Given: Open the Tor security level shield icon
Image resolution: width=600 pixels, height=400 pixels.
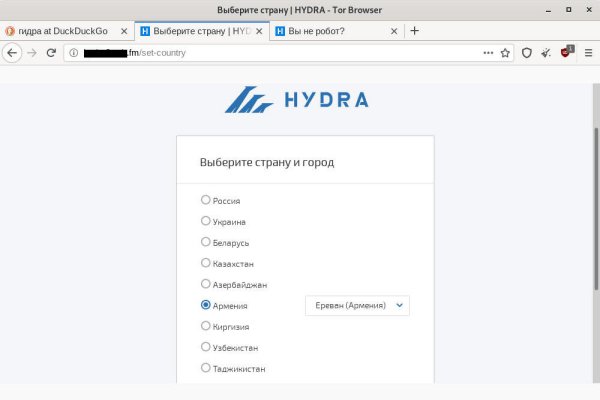Looking at the screenshot, I should tap(527, 52).
